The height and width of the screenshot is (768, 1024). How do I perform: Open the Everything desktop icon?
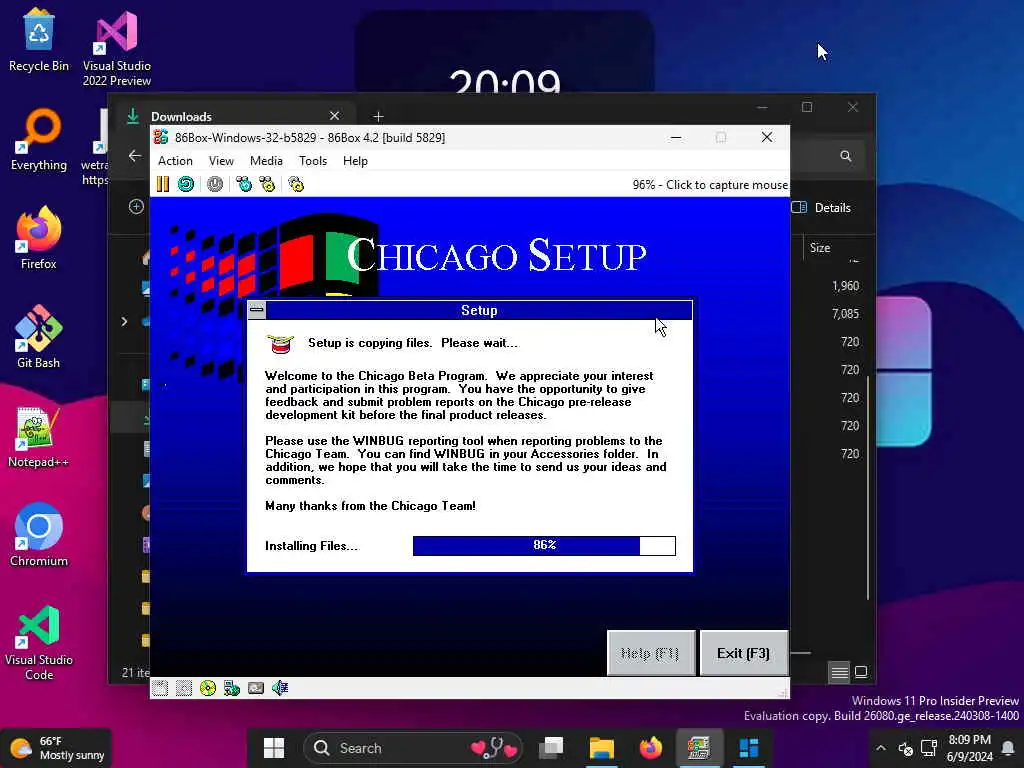pos(39,140)
